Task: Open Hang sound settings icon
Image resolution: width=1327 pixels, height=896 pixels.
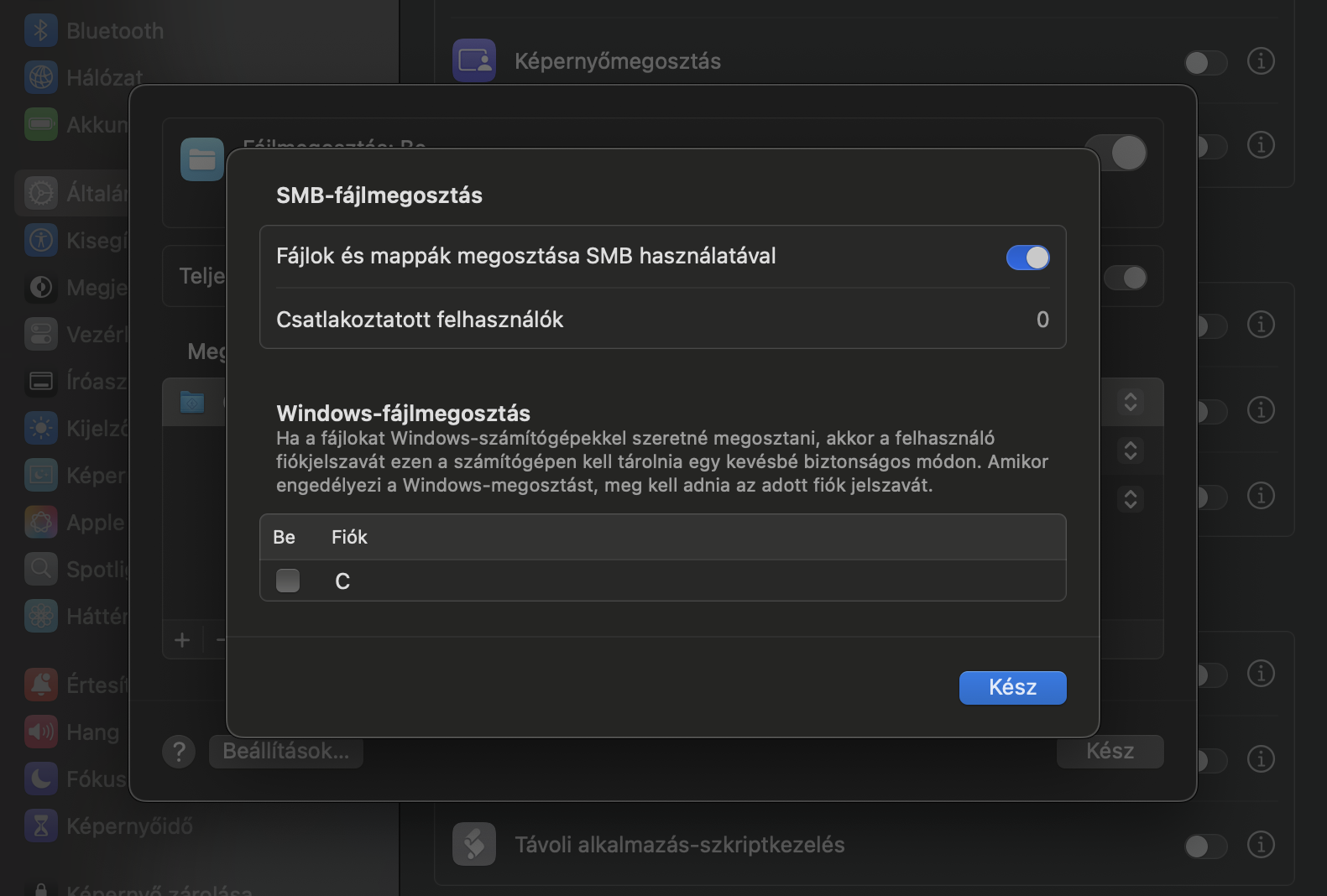Action: (x=41, y=732)
